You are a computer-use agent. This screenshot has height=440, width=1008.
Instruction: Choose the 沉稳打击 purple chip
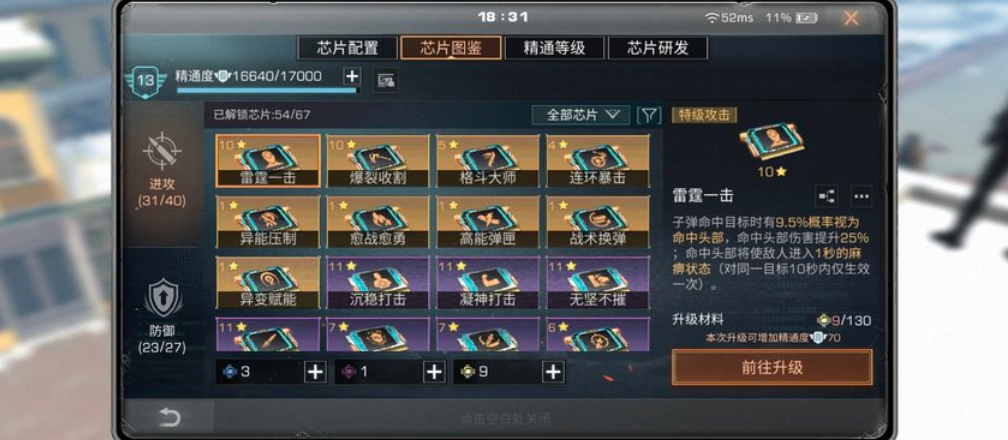pos(378,283)
